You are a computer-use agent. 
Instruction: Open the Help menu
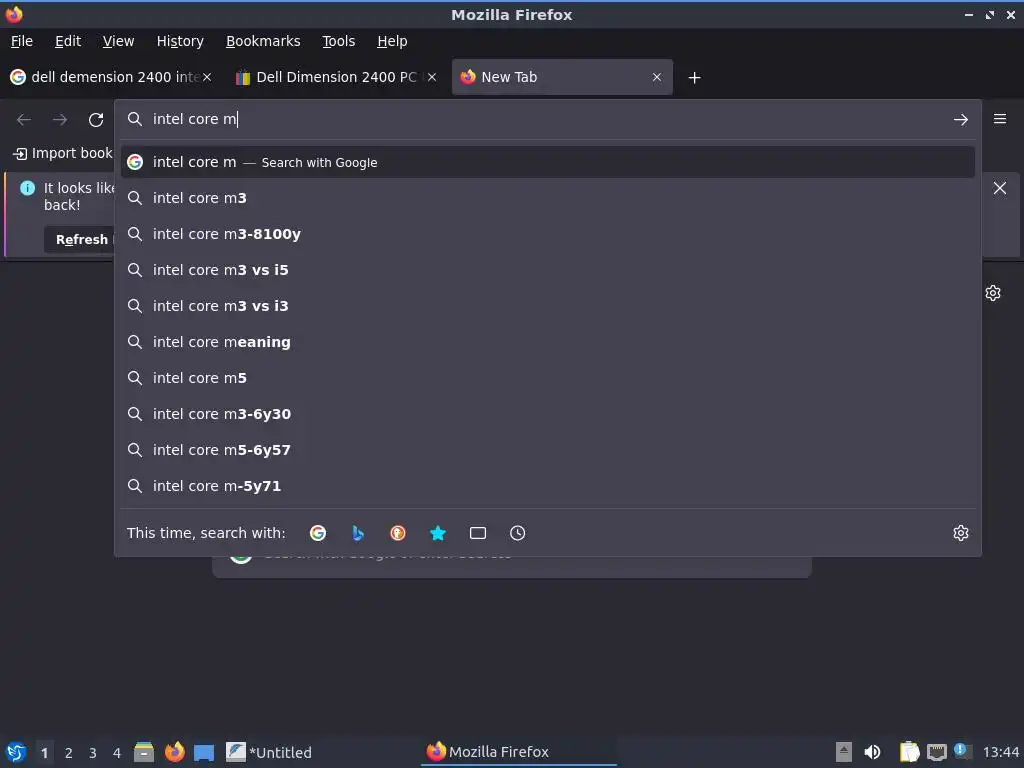click(x=392, y=41)
